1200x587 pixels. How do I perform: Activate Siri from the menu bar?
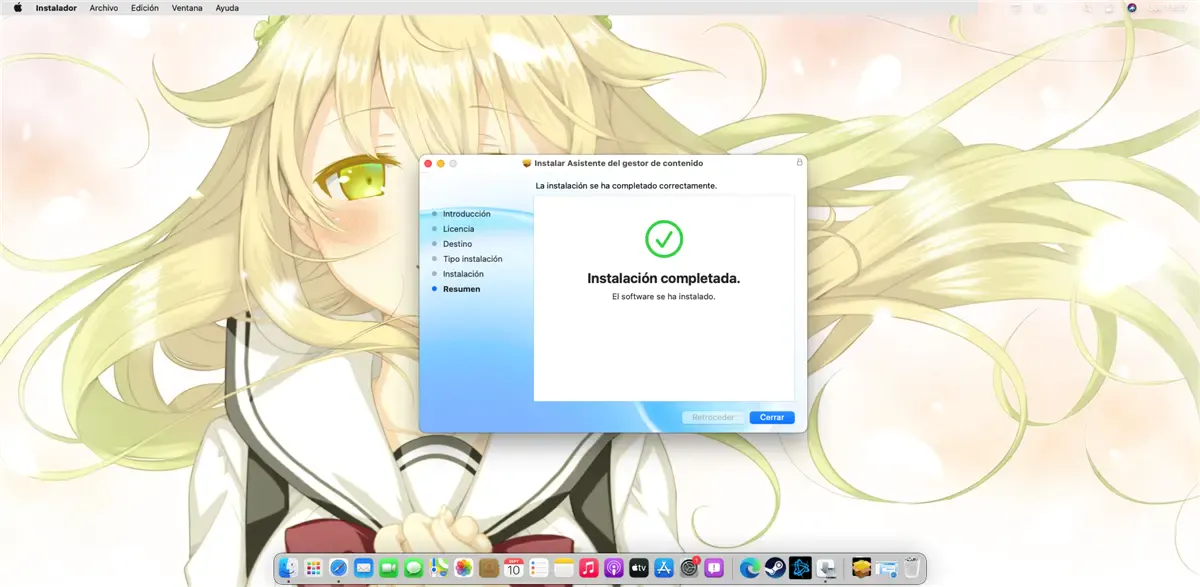click(1132, 7)
